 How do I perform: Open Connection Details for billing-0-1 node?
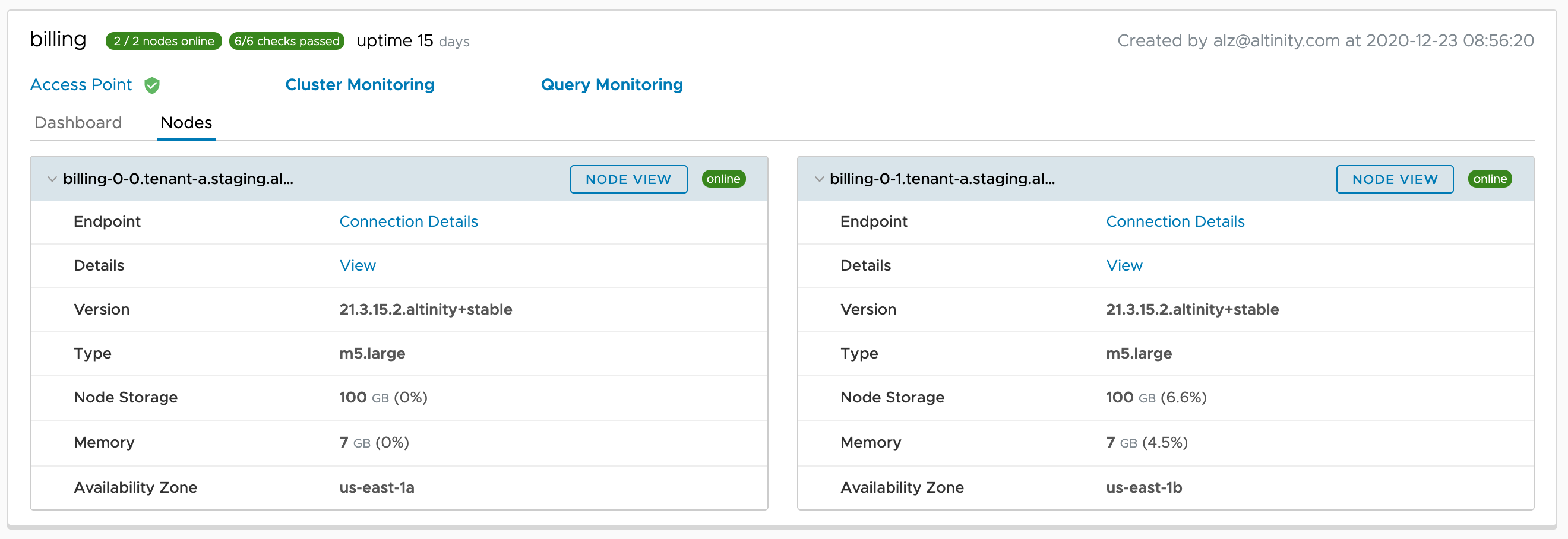pyautogui.click(x=1175, y=221)
